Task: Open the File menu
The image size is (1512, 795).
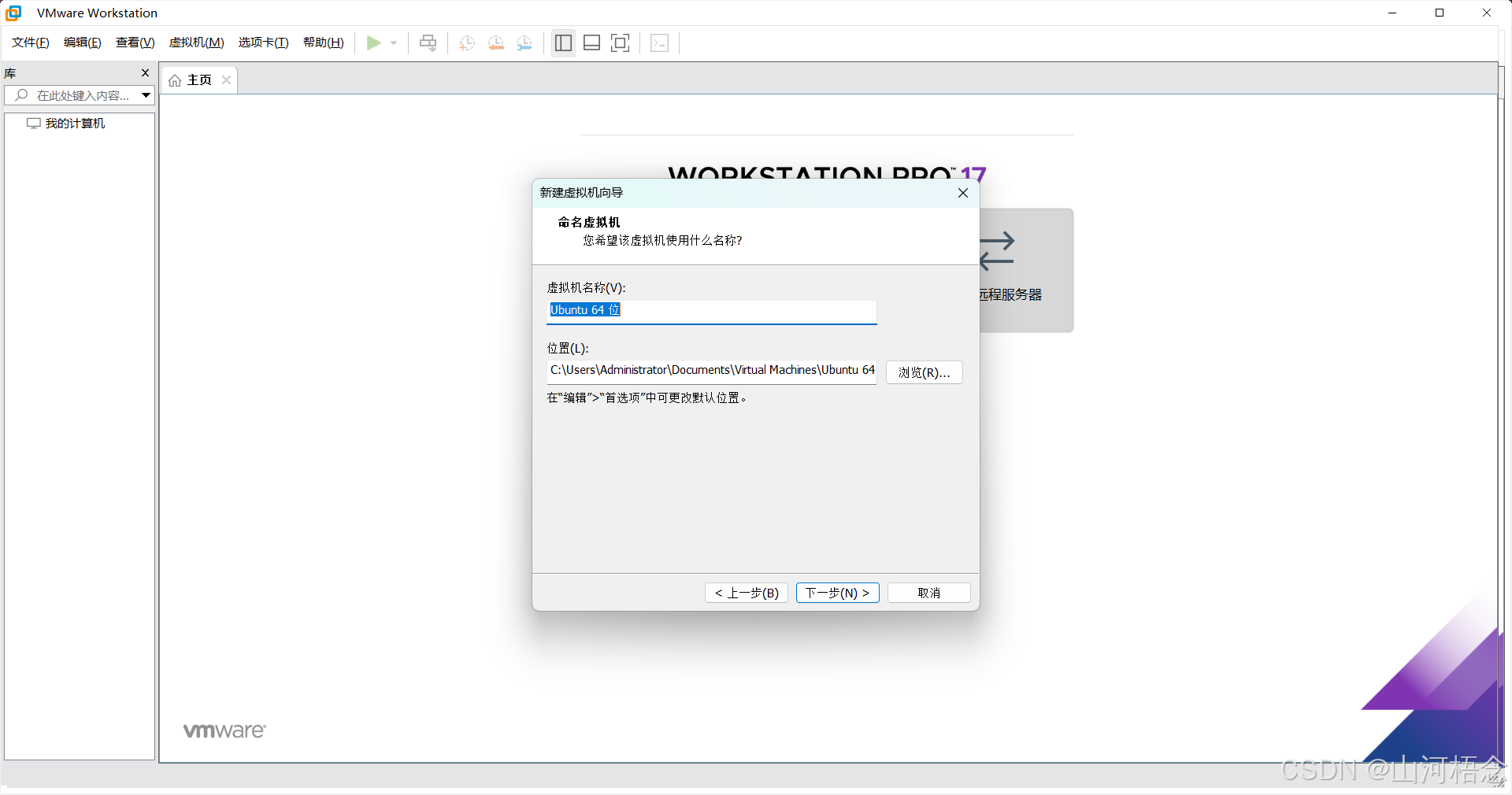Action: point(31,43)
